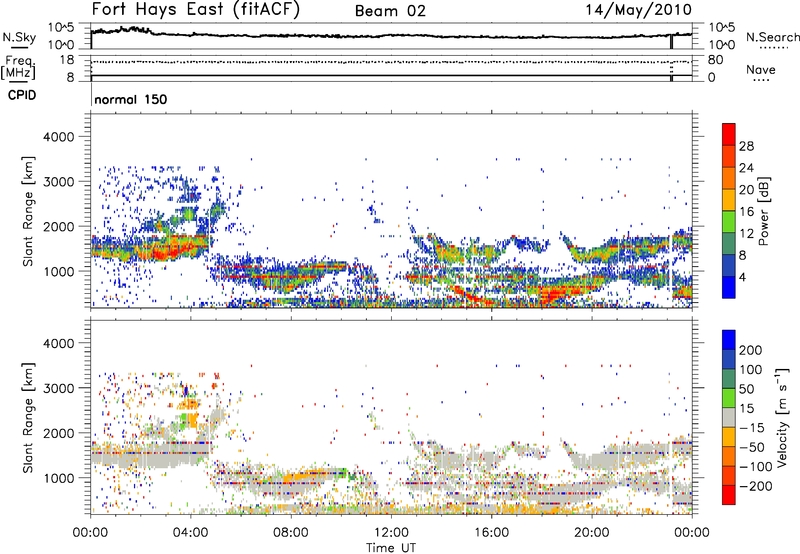This screenshot has width=800, height=554.
Task: Click the '12:00' time axis tick label
Action: 391,533
